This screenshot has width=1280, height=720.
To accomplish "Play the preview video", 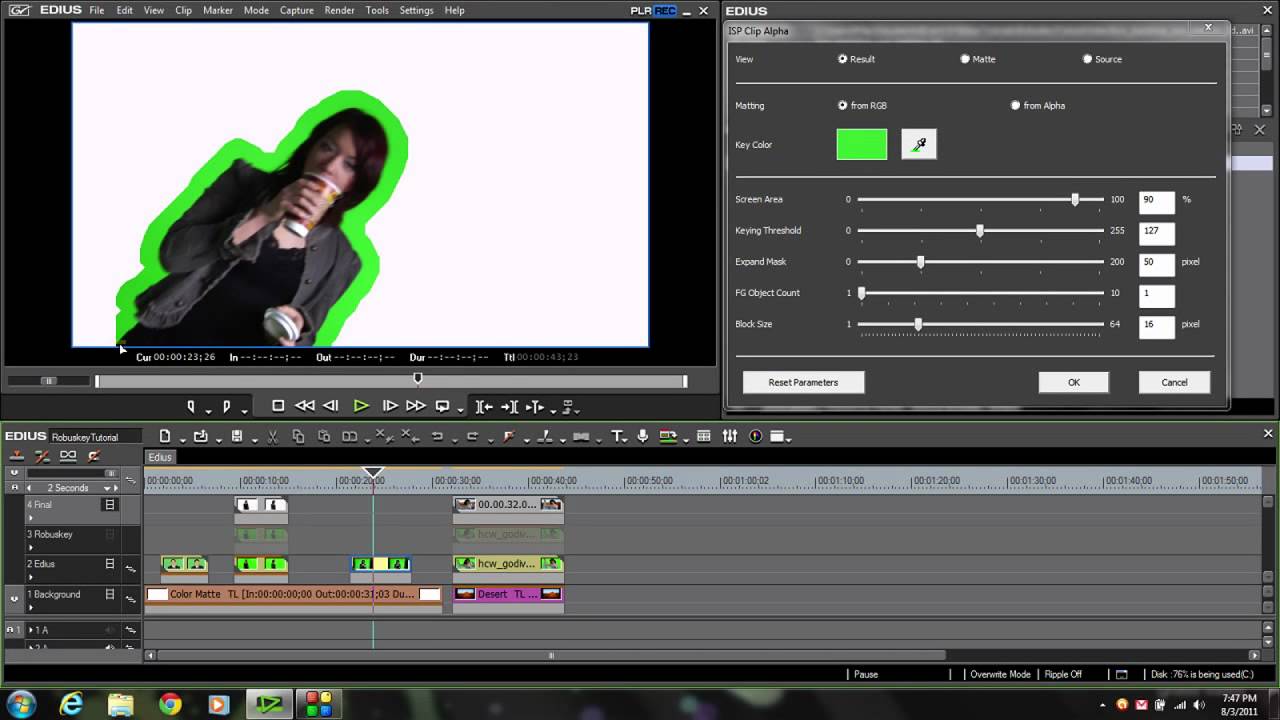I will pos(361,406).
